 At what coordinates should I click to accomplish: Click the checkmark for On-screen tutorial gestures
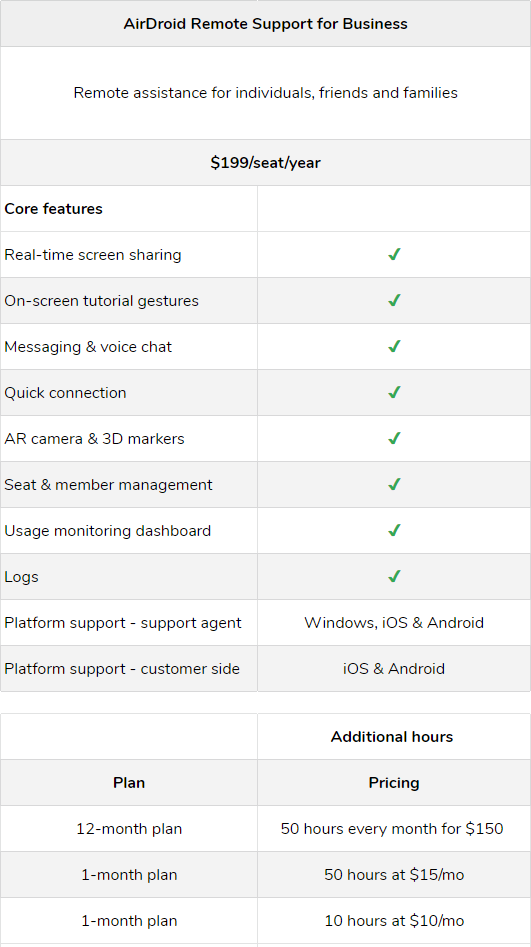pos(394,301)
